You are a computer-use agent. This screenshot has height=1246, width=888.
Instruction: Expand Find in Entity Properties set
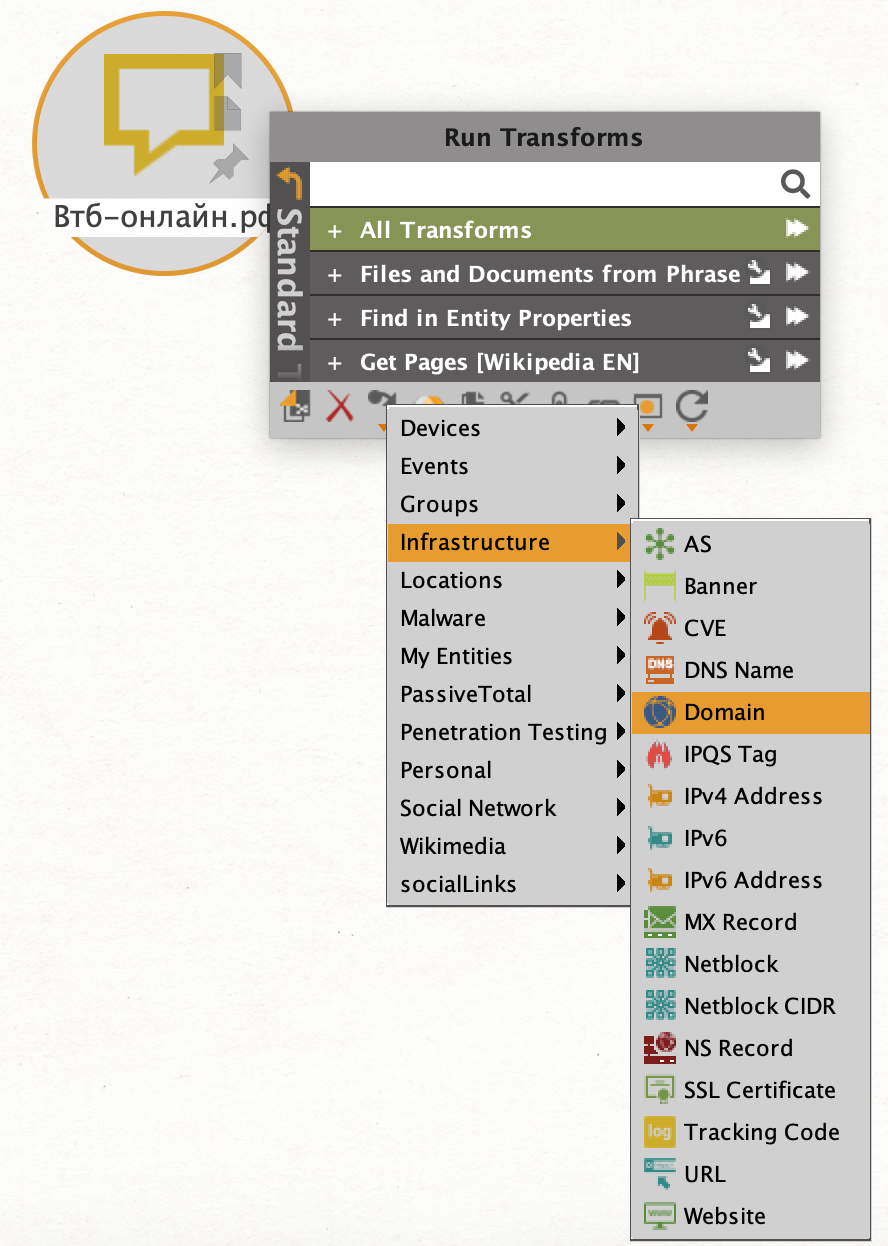pos(335,319)
